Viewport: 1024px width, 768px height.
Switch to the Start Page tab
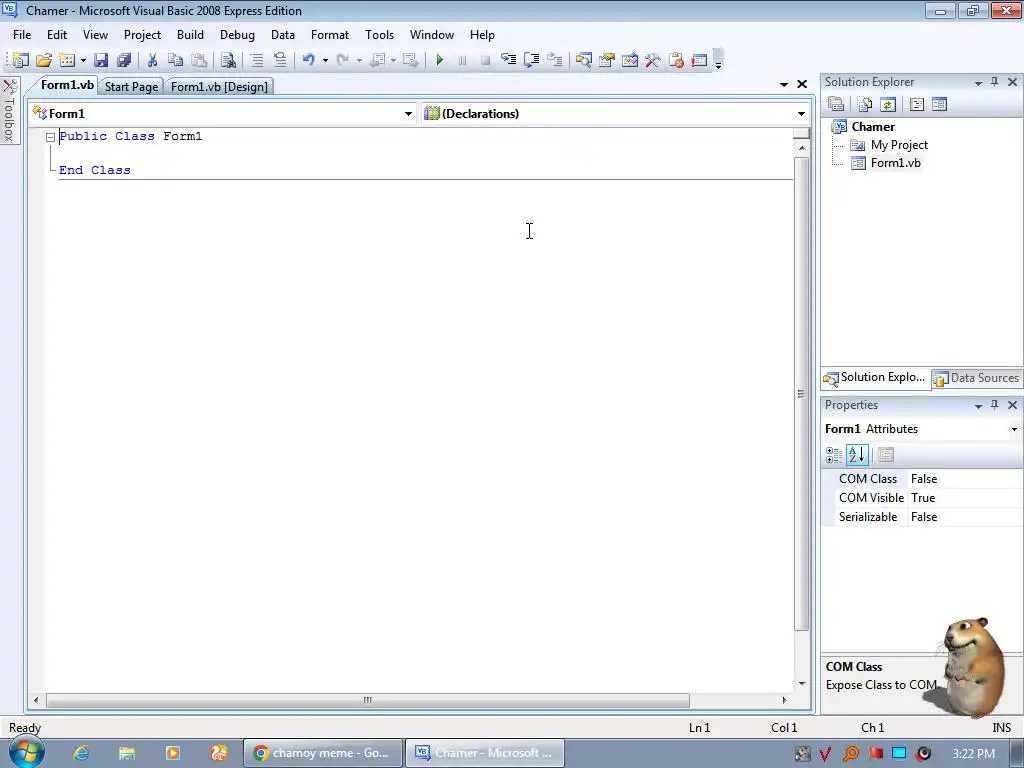[131, 87]
